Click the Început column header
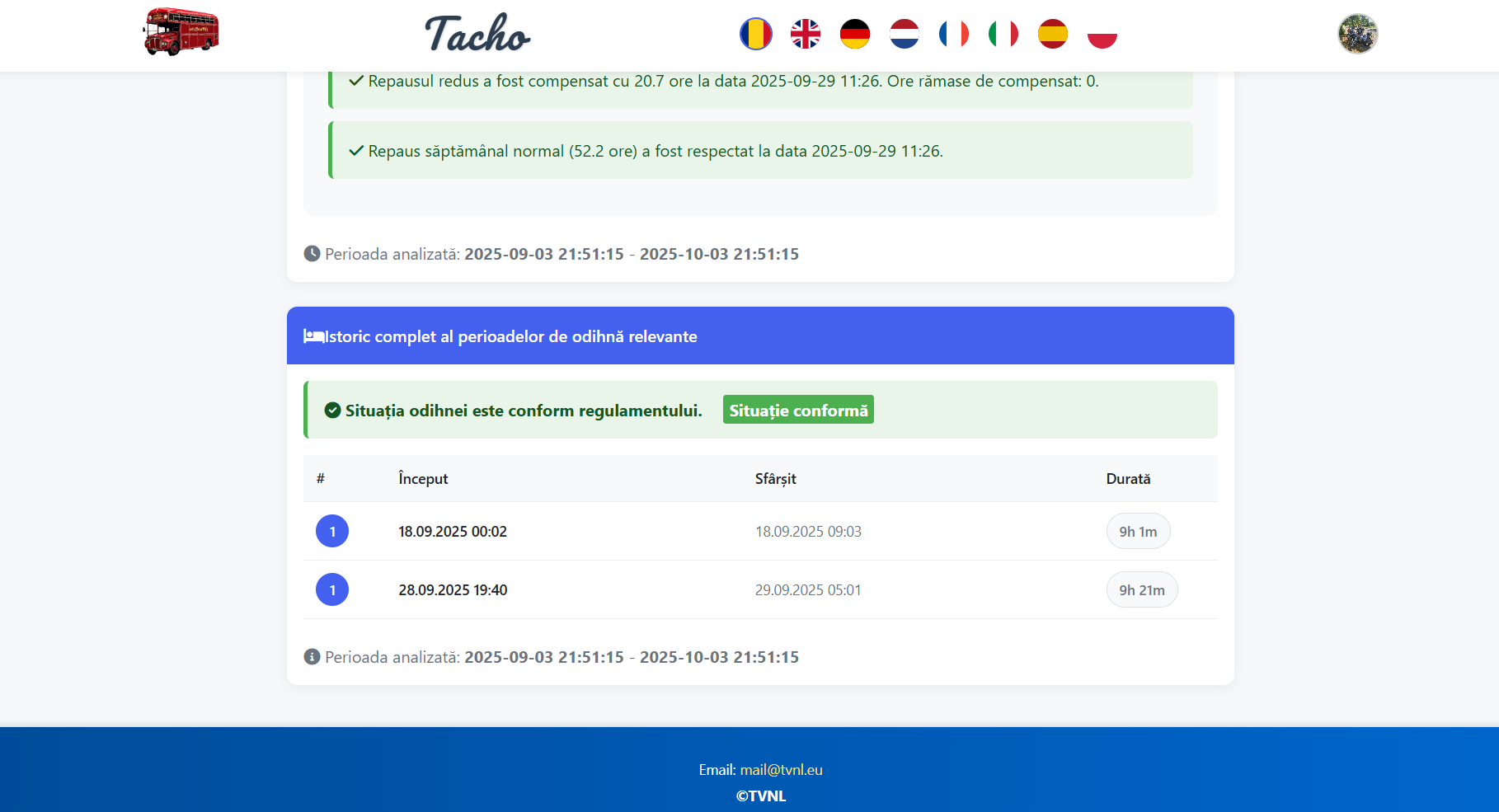This screenshot has width=1499, height=812. 423,479
